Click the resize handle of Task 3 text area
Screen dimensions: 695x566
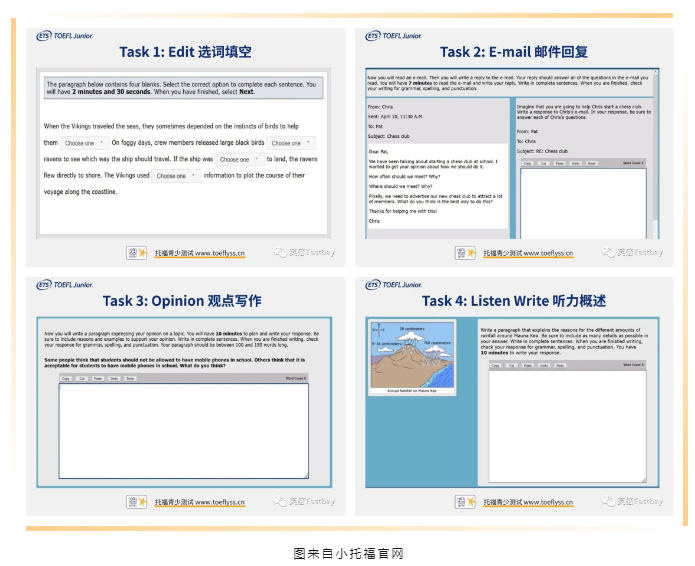(306, 476)
